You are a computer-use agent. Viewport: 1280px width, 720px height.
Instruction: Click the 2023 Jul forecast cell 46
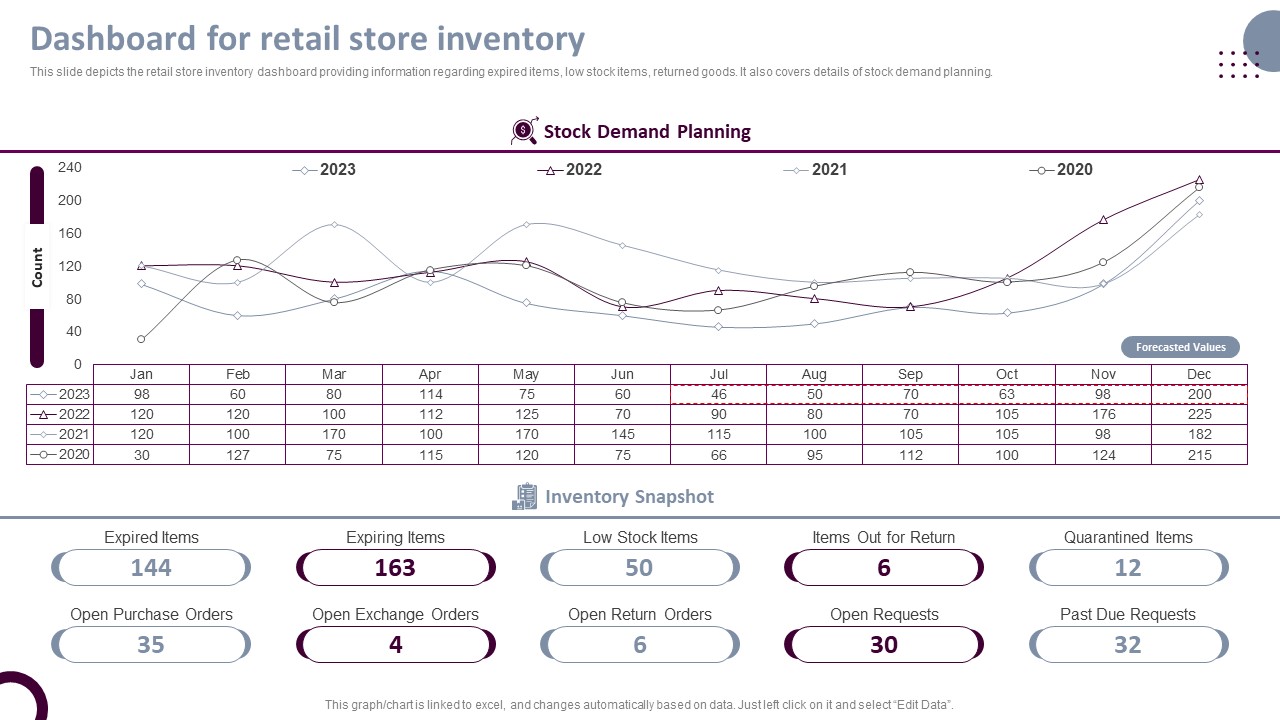[x=718, y=394]
